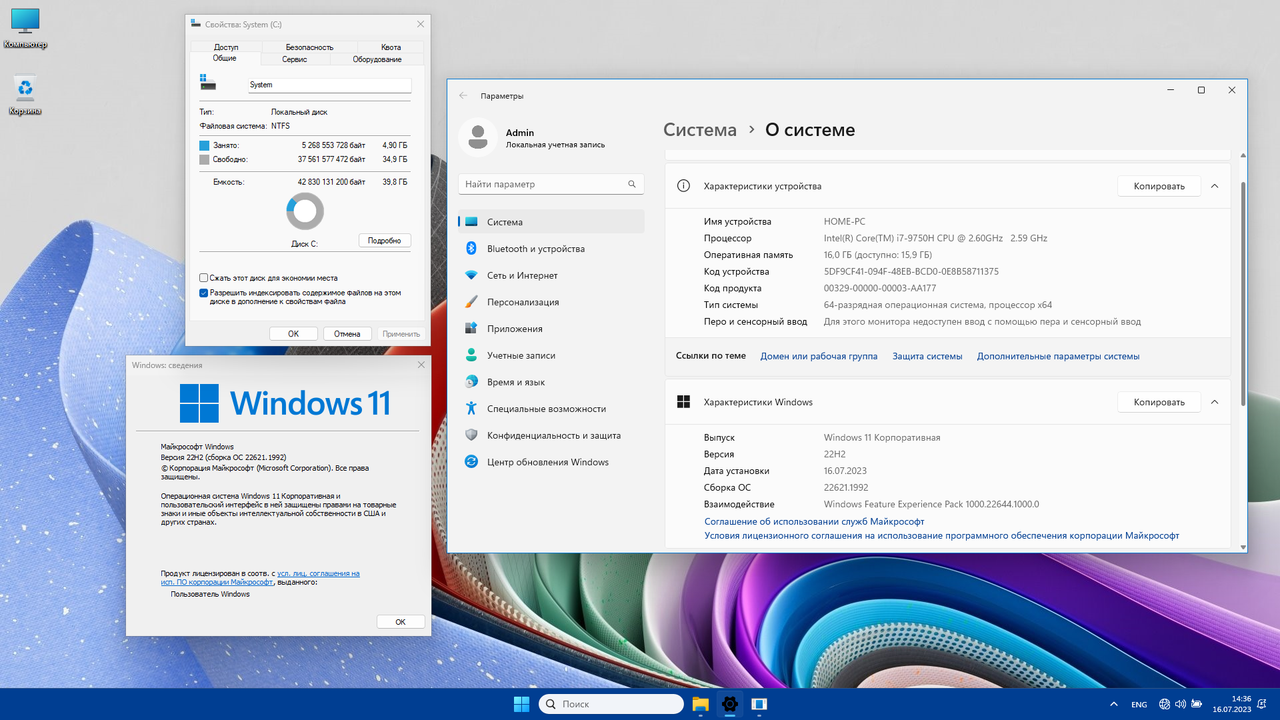Open Соглашение об использовании служб Майкрософт
1280x720 pixels.
(814, 521)
